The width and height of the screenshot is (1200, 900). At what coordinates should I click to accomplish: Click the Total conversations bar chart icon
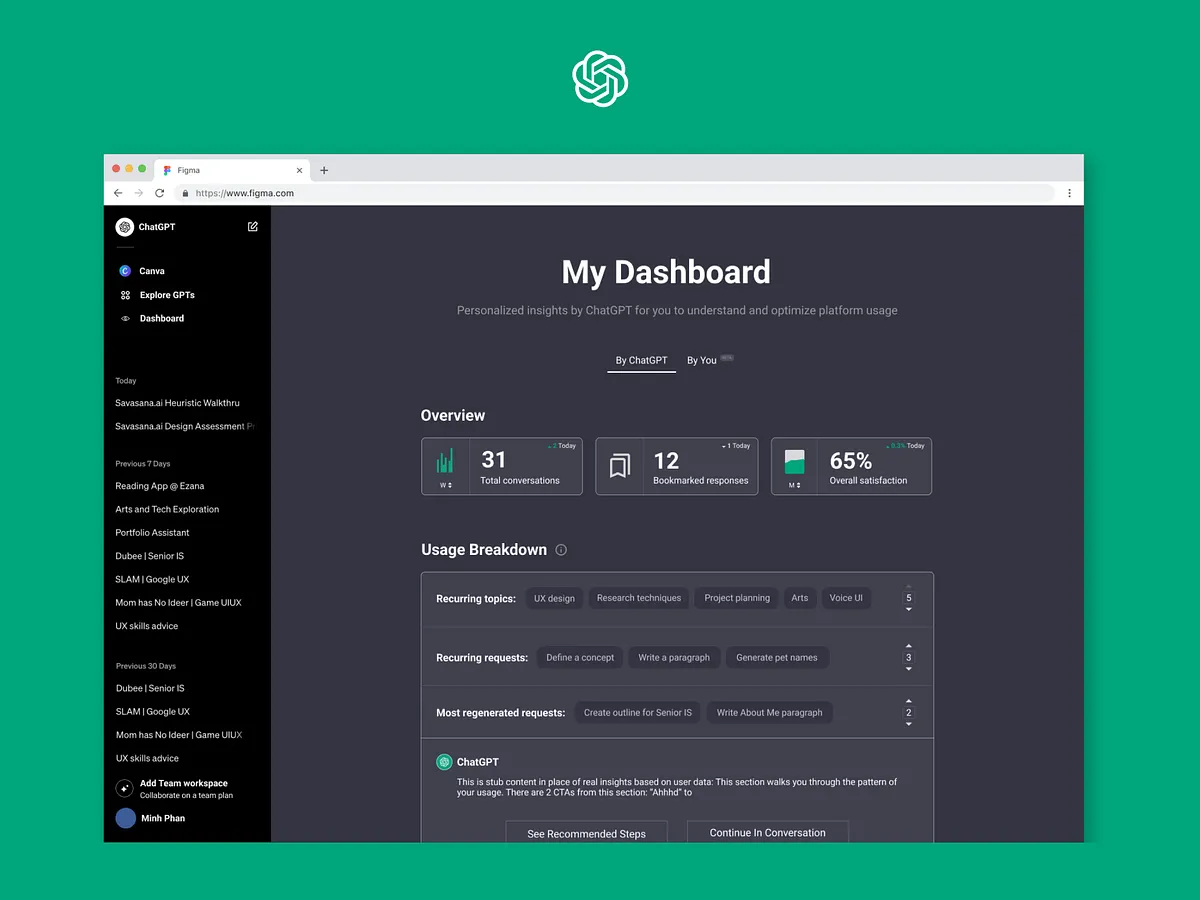[x=443, y=460]
